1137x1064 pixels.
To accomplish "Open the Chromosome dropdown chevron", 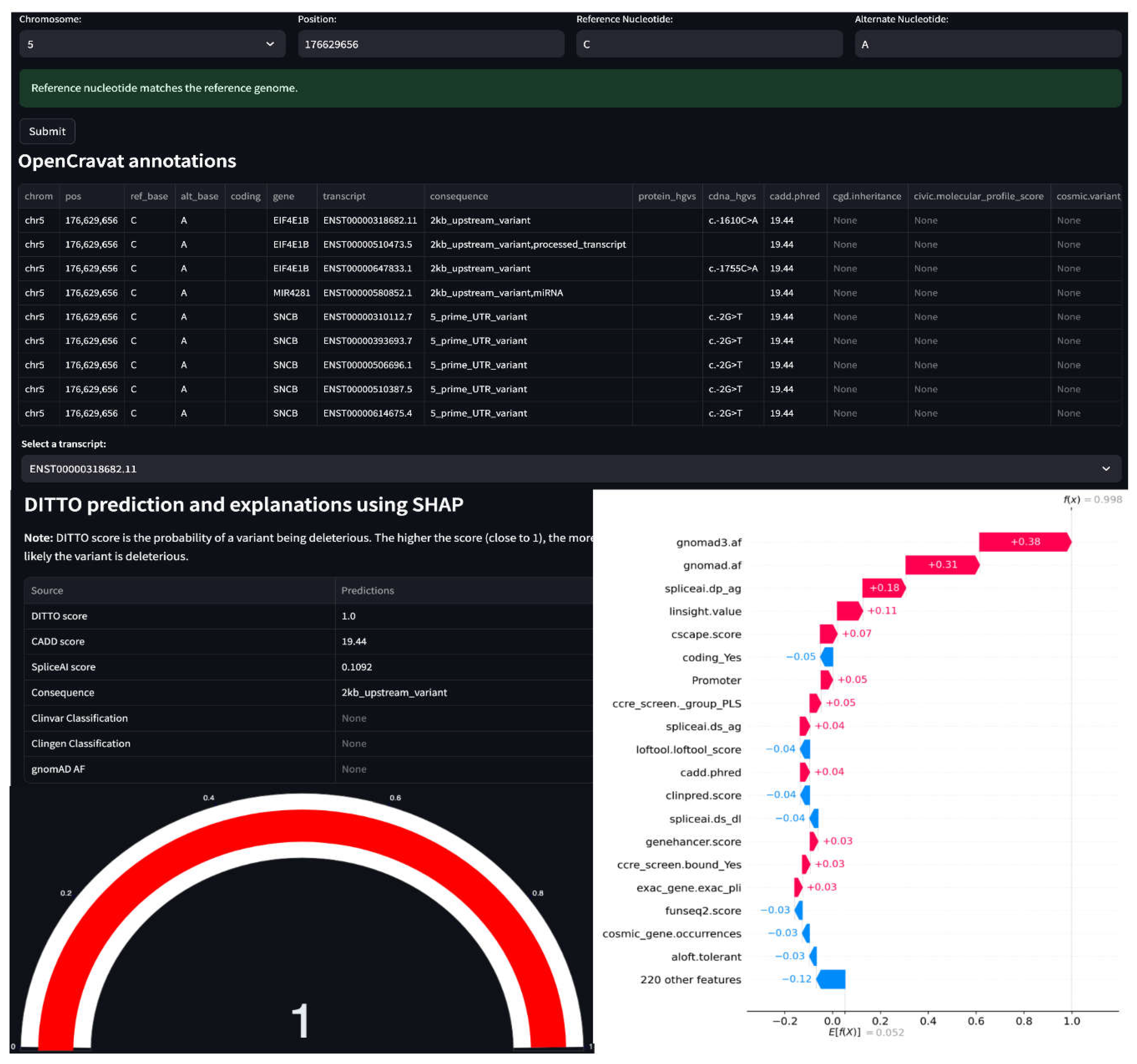I will (x=270, y=44).
